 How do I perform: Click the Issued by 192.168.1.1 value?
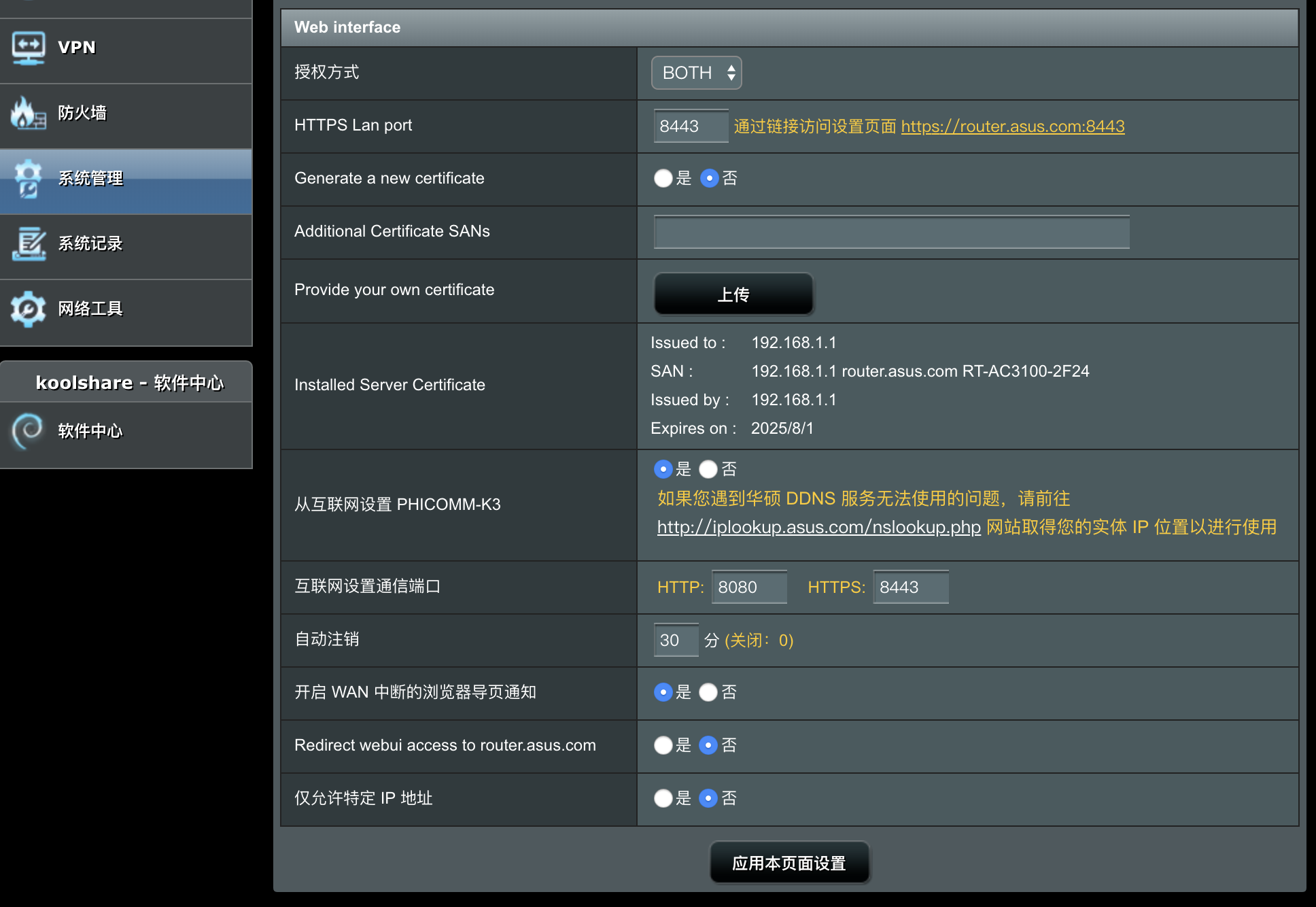coord(793,400)
